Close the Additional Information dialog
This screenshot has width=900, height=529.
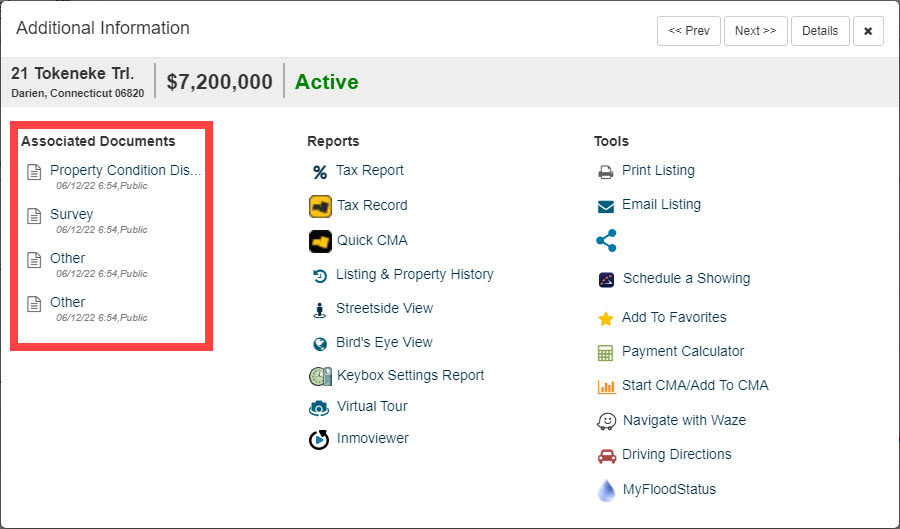tap(868, 31)
